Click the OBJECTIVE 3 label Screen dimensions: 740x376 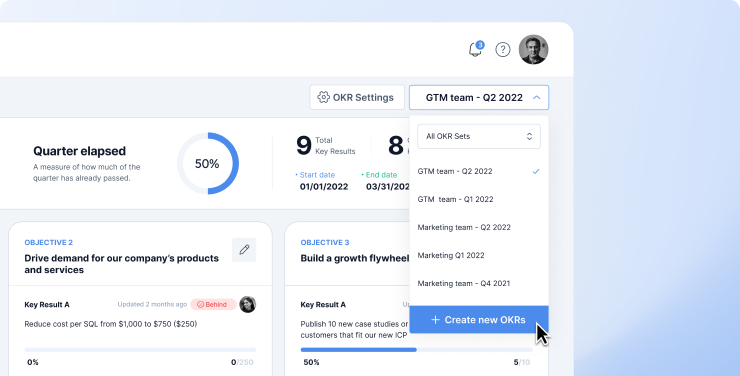pyautogui.click(x=325, y=242)
